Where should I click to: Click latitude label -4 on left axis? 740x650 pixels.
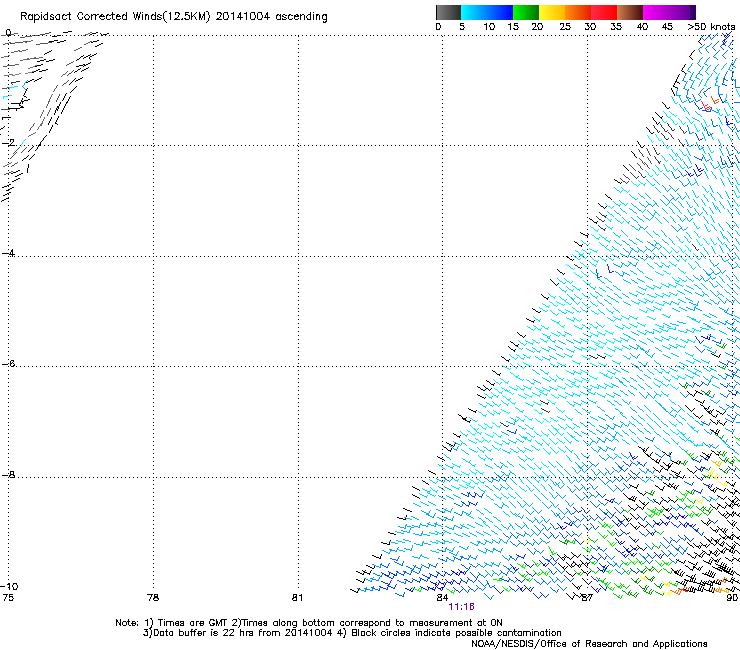coord(8,253)
